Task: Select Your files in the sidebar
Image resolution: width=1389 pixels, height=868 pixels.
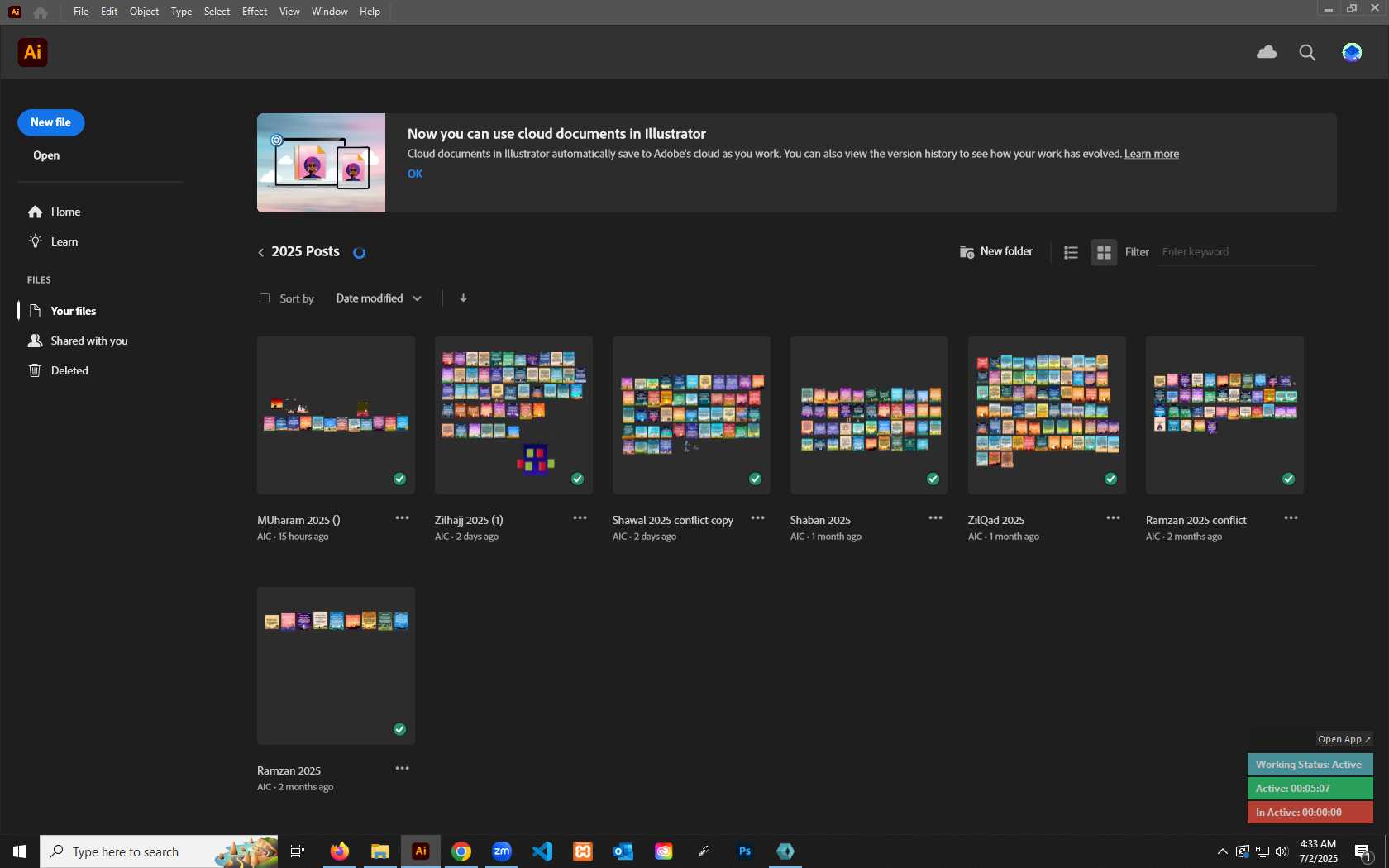Action: pyautogui.click(x=63, y=312)
